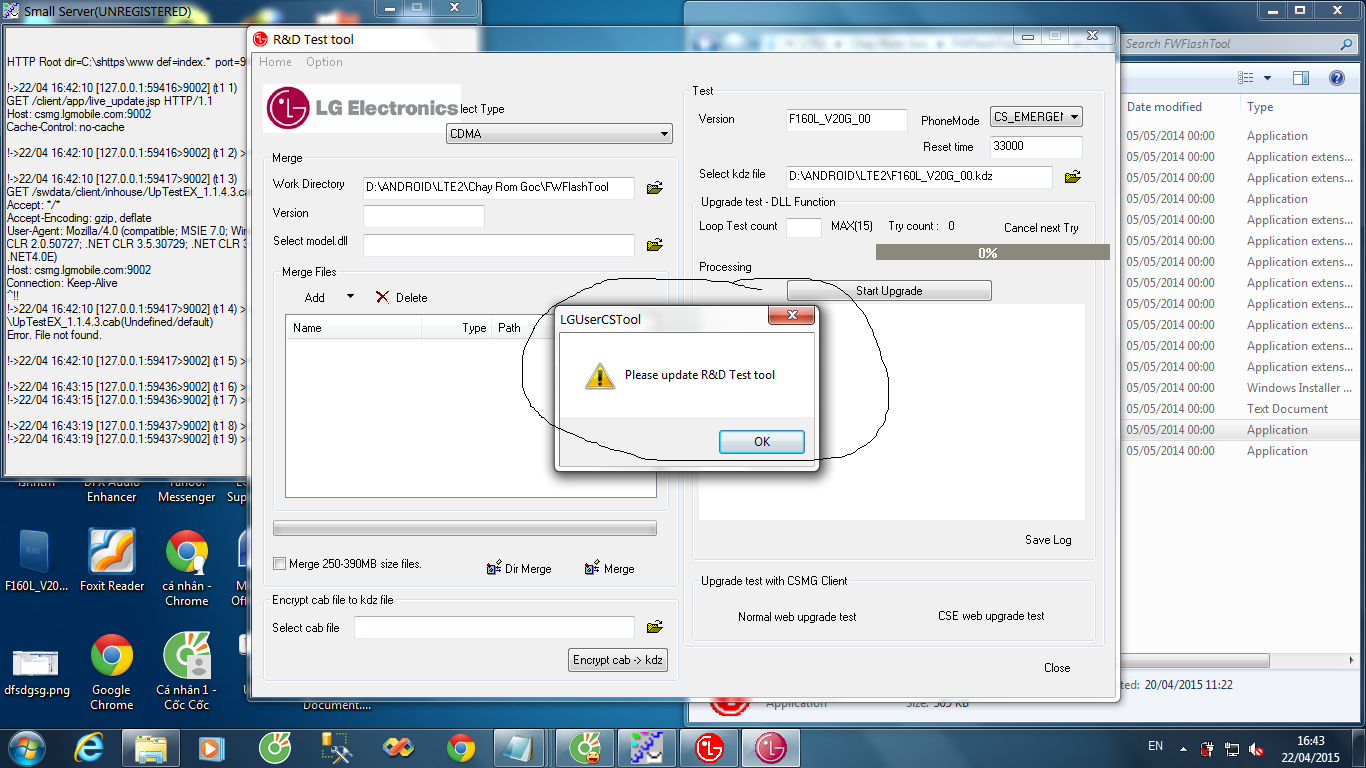Click the red X Delete icon
Image resolution: width=1366 pixels, height=768 pixels.
(x=382, y=297)
